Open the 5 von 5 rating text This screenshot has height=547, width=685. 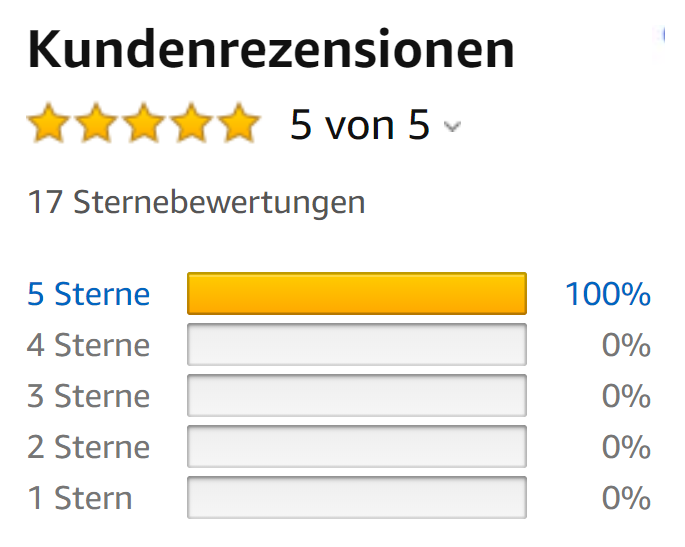click(x=360, y=125)
